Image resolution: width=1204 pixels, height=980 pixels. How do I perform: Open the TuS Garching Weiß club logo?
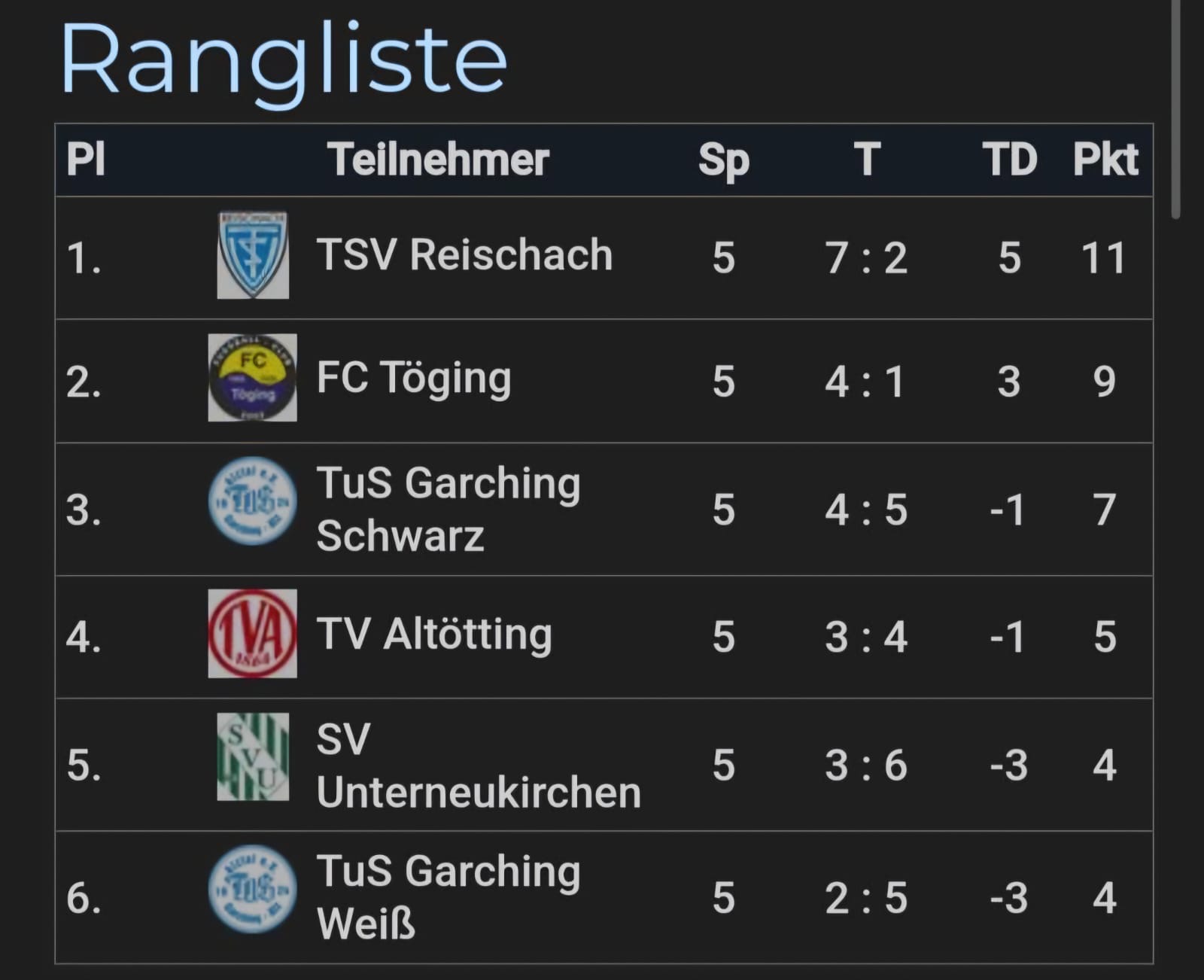(x=253, y=890)
